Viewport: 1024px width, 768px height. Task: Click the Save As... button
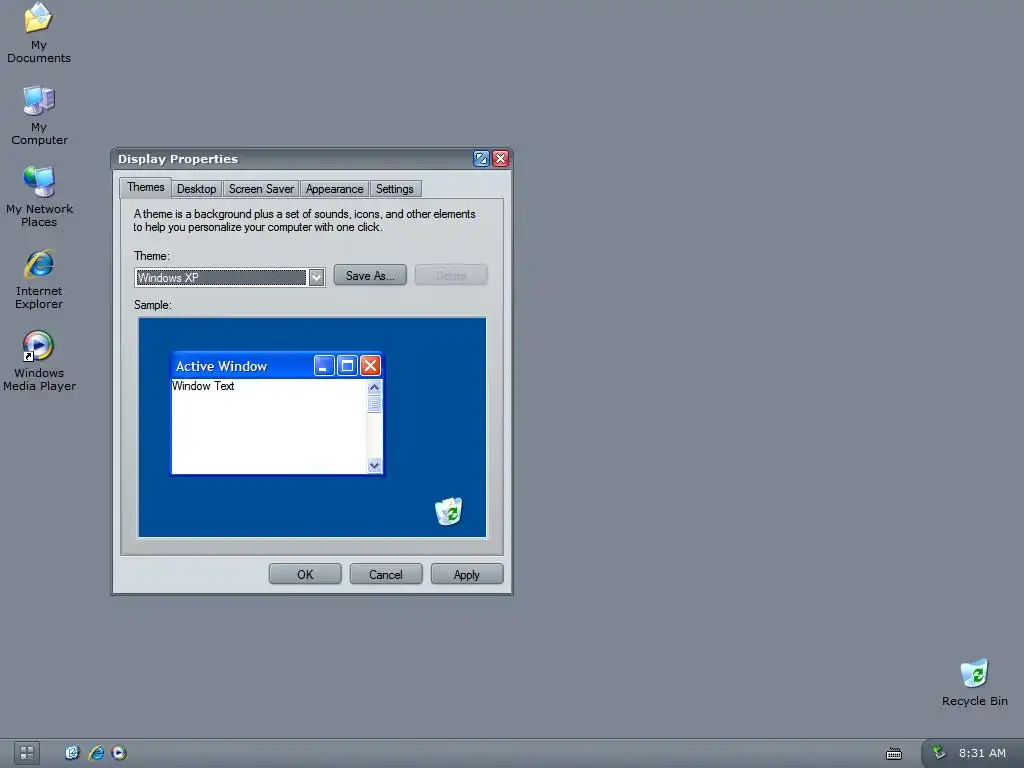(x=370, y=276)
